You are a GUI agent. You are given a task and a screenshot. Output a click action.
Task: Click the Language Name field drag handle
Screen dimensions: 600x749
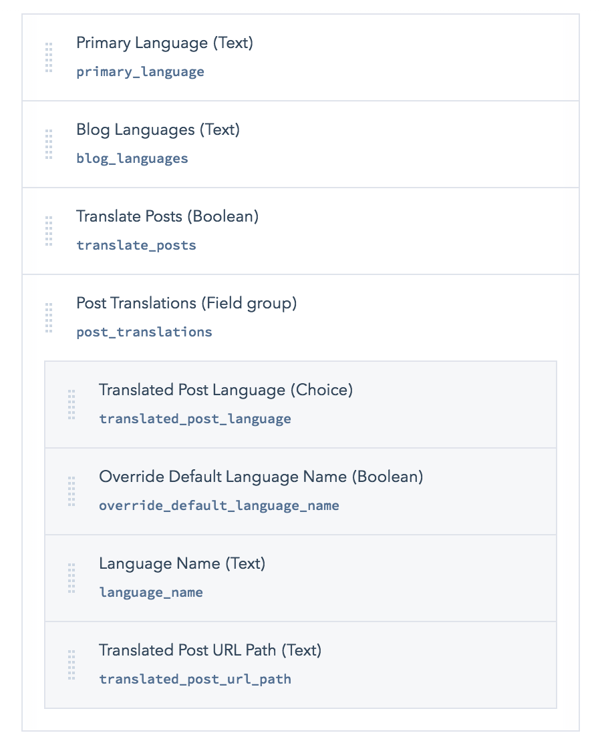(x=72, y=578)
